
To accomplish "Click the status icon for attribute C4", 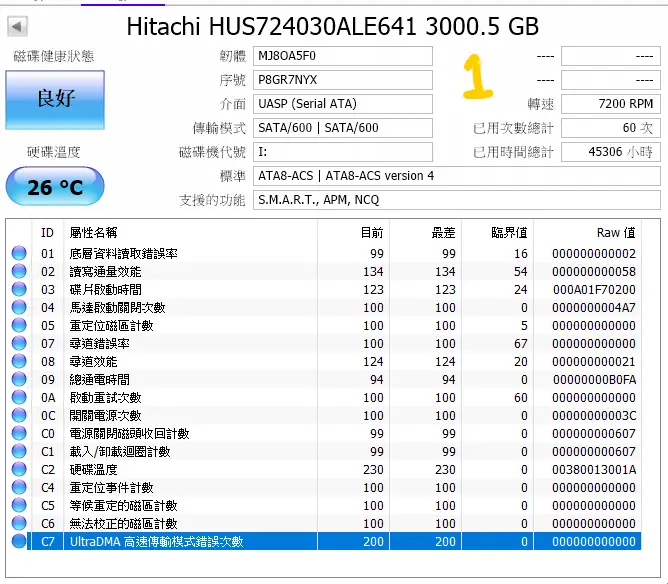I will (19, 487).
